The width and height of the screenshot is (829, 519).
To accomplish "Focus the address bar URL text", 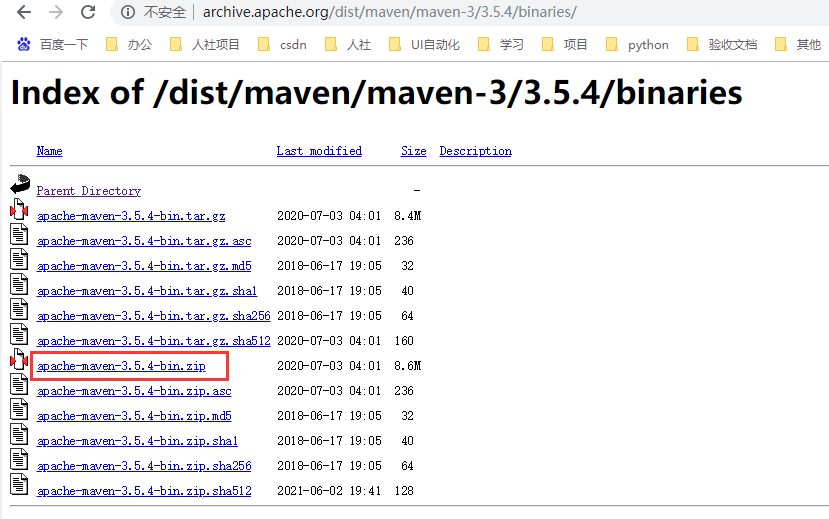I will coord(390,12).
